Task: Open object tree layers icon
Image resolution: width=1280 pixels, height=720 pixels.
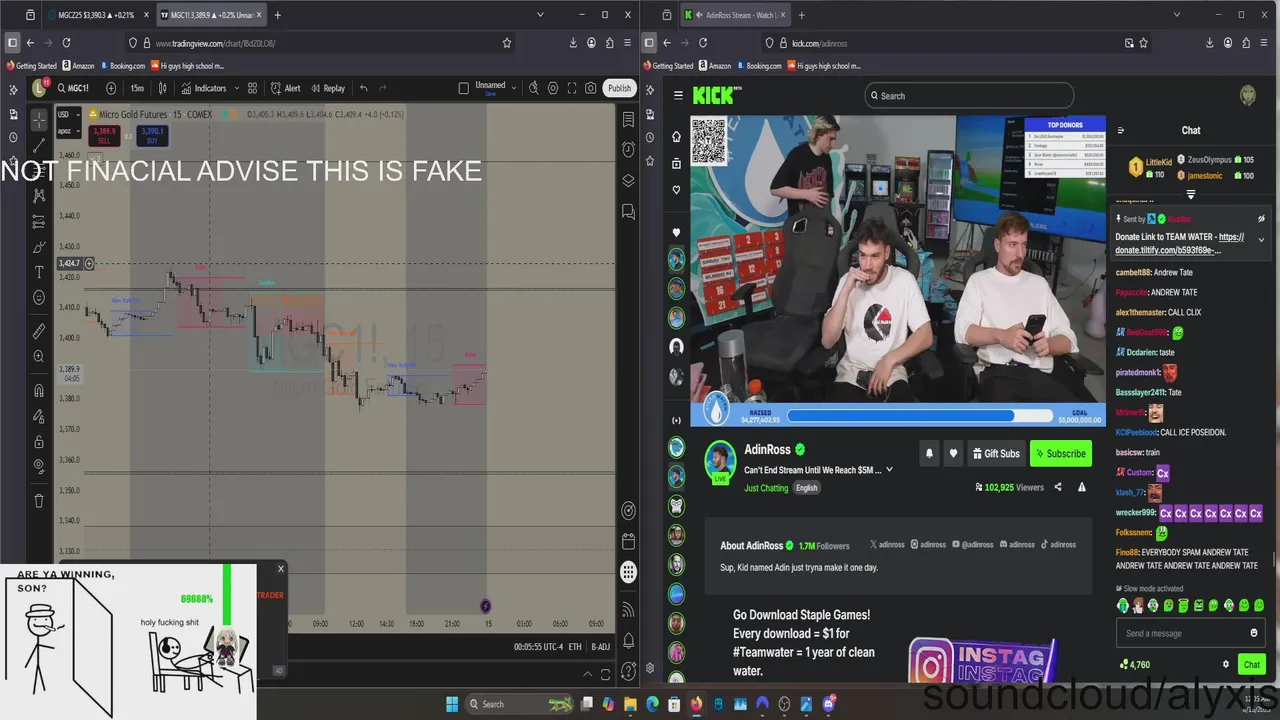Action: coord(628,181)
